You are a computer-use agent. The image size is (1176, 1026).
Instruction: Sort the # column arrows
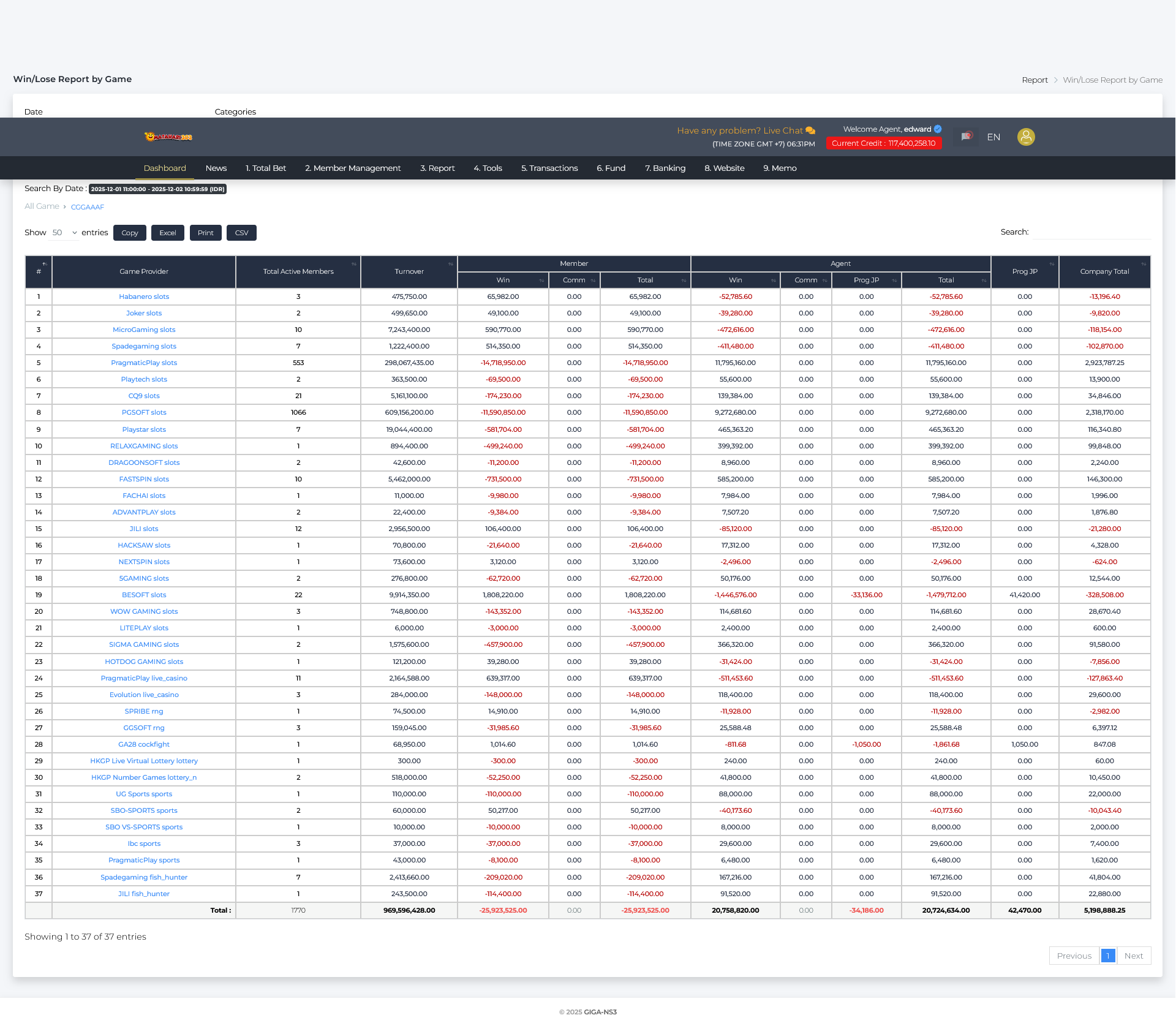pyautogui.click(x=44, y=264)
